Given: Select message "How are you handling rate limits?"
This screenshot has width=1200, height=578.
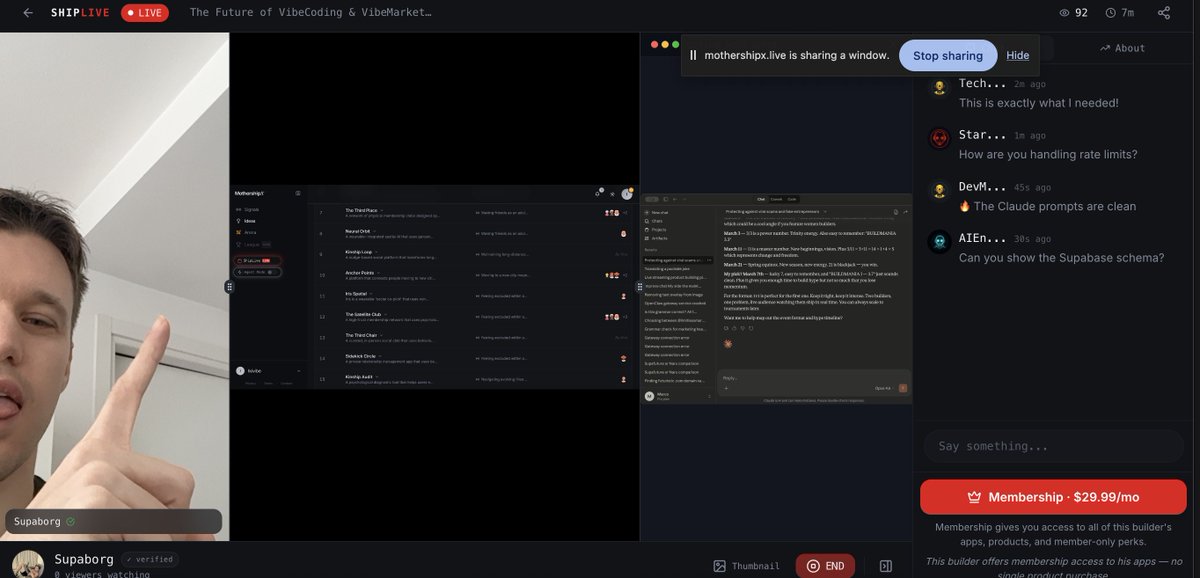Looking at the screenshot, I should pos(1048,154).
